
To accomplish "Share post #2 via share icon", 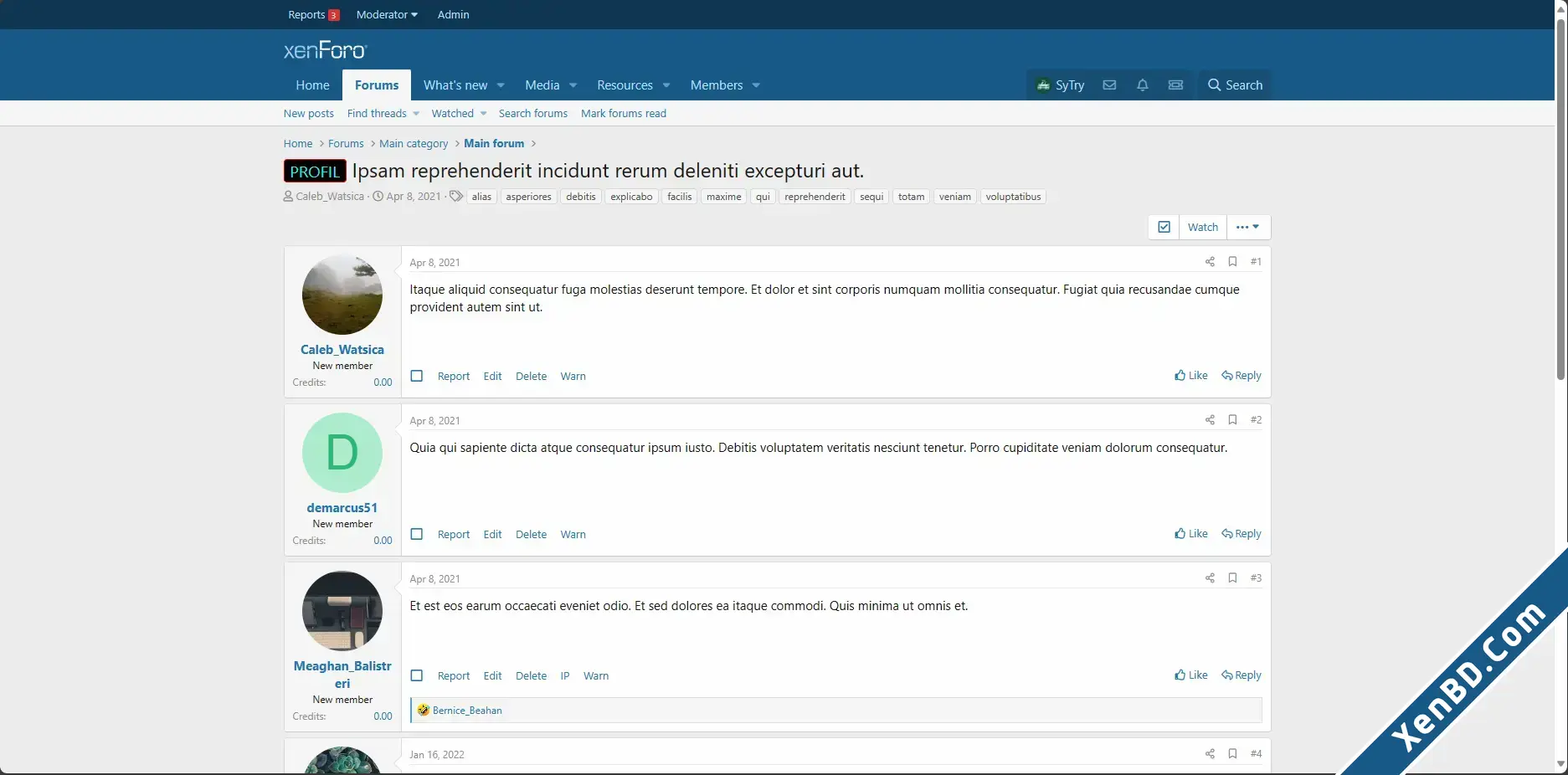I will (x=1210, y=420).
